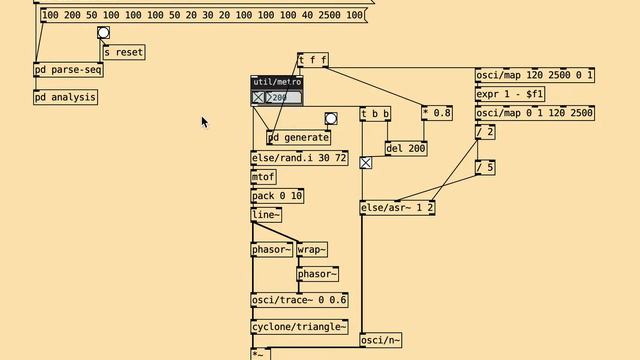Open the pd parse-seq subpatch object
The width and height of the screenshot is (640, 360).
pyautogui.click(x=68, y=70)
